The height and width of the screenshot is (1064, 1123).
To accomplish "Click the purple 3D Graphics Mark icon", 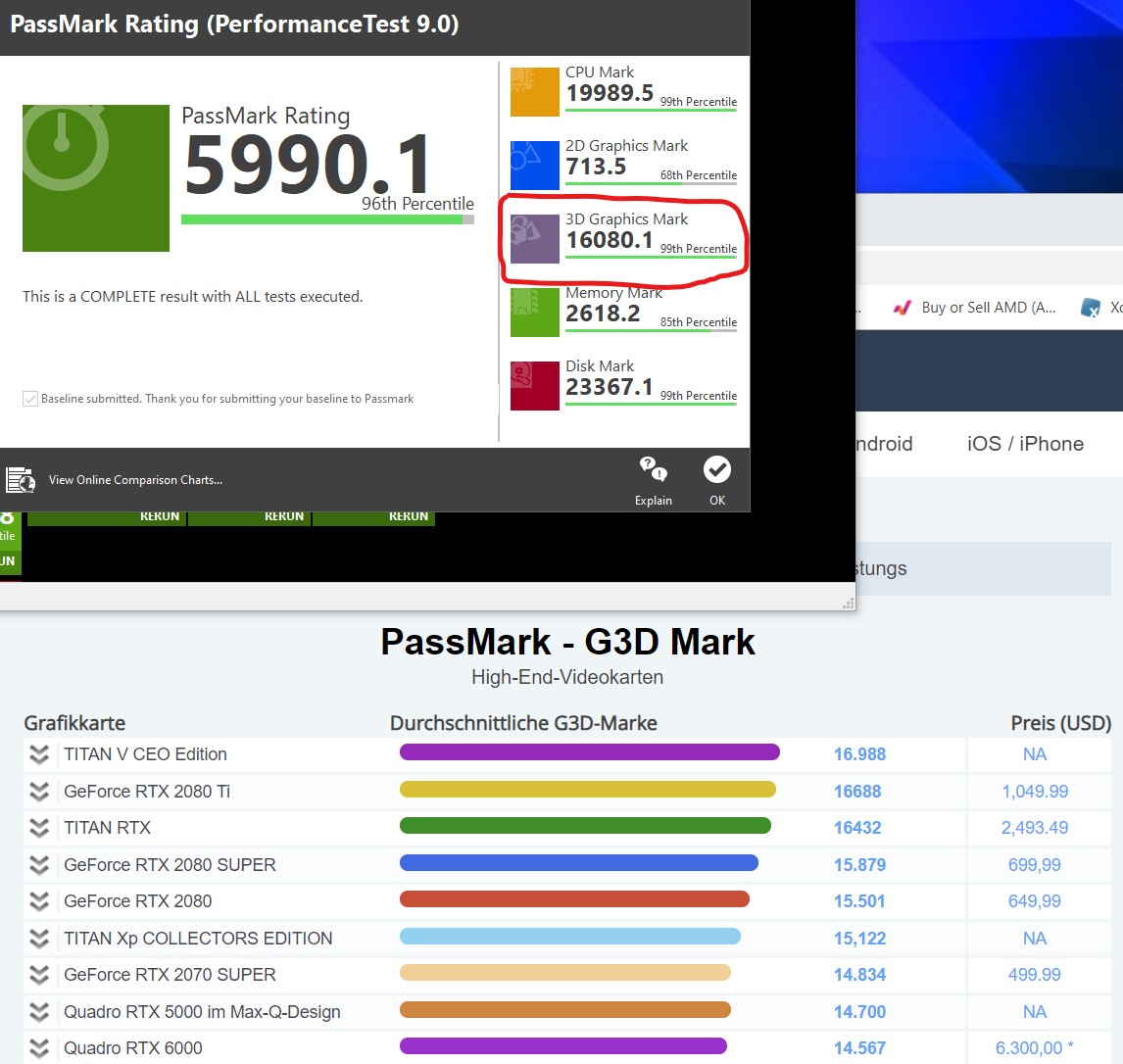I will pyautogui.click(x=534, y=239).
